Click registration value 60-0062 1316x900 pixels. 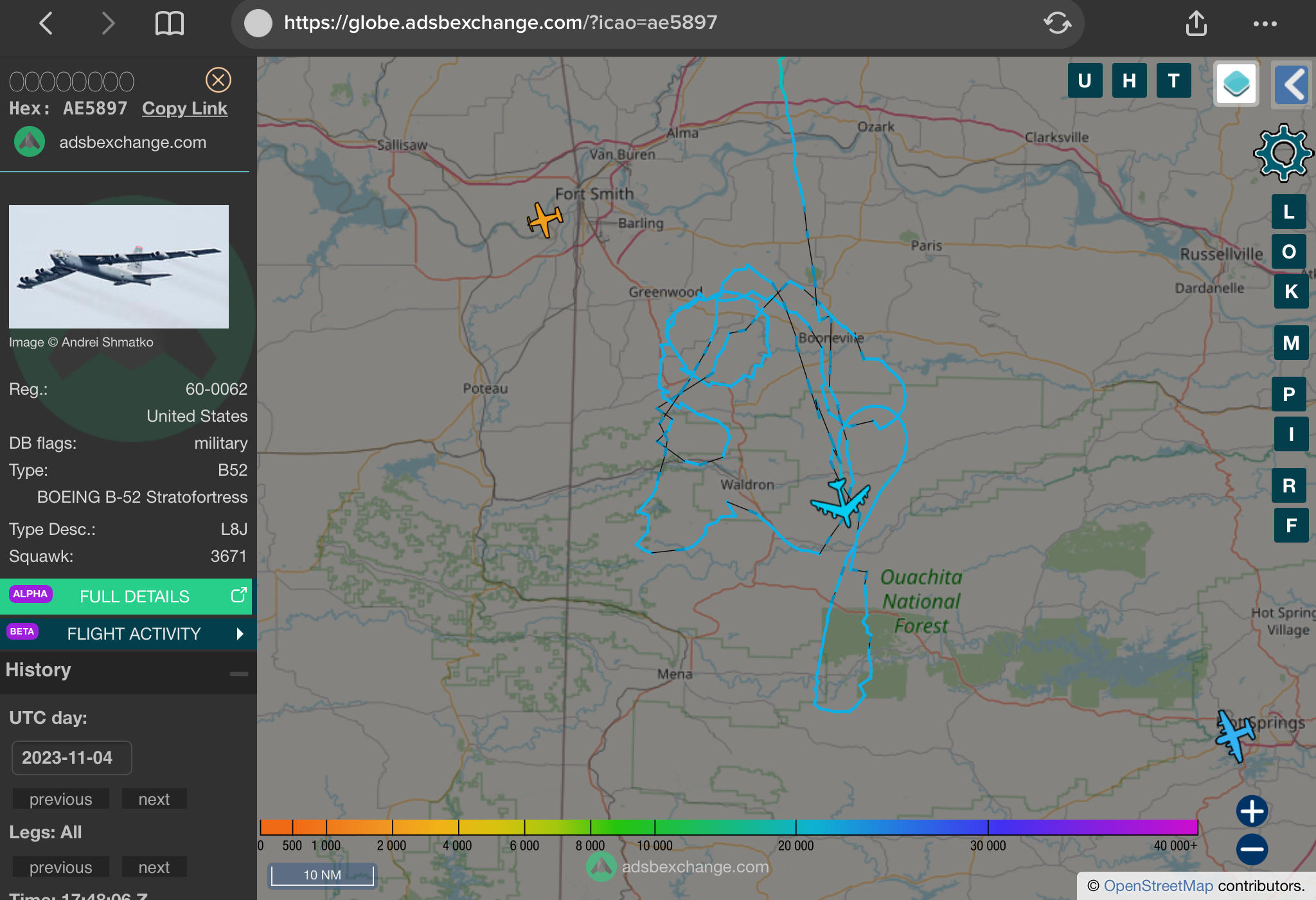pos(217,389)
